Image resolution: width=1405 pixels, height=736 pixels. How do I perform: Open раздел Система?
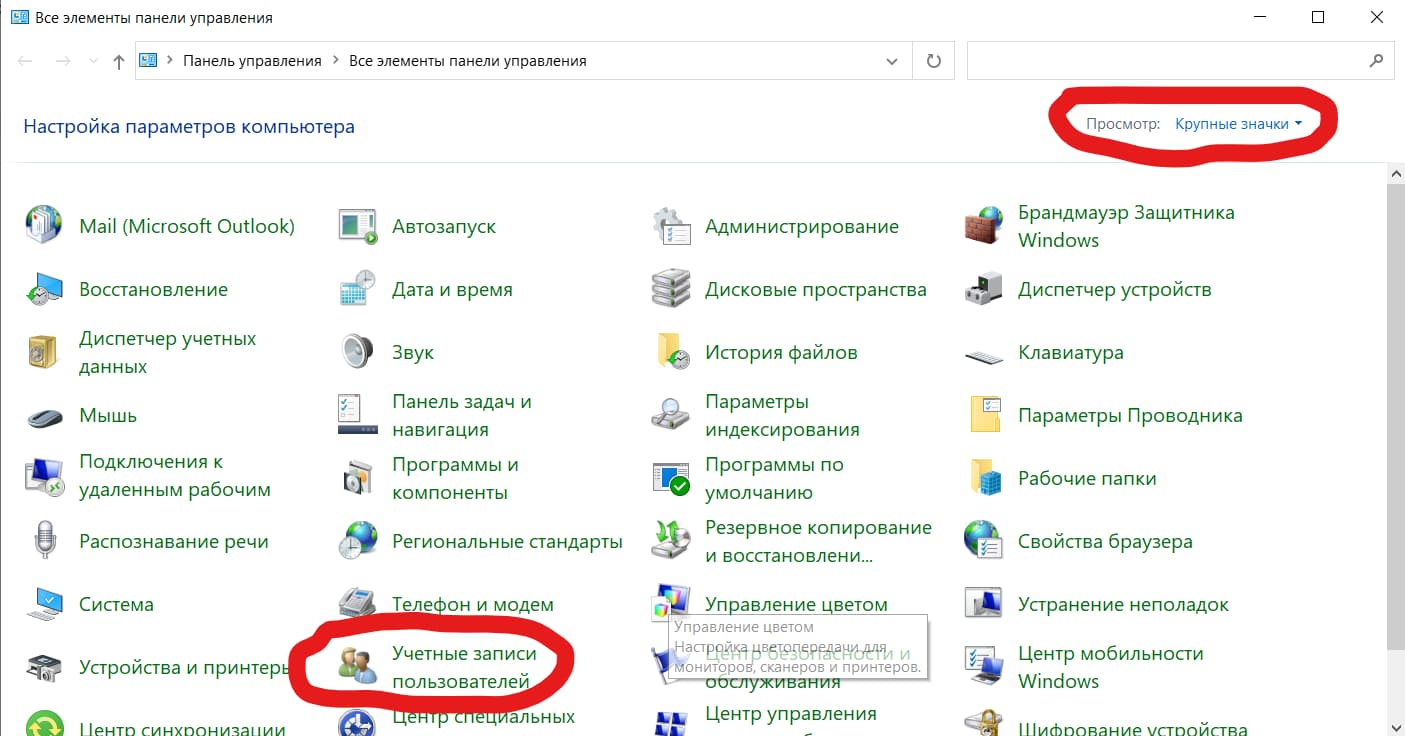116,603
